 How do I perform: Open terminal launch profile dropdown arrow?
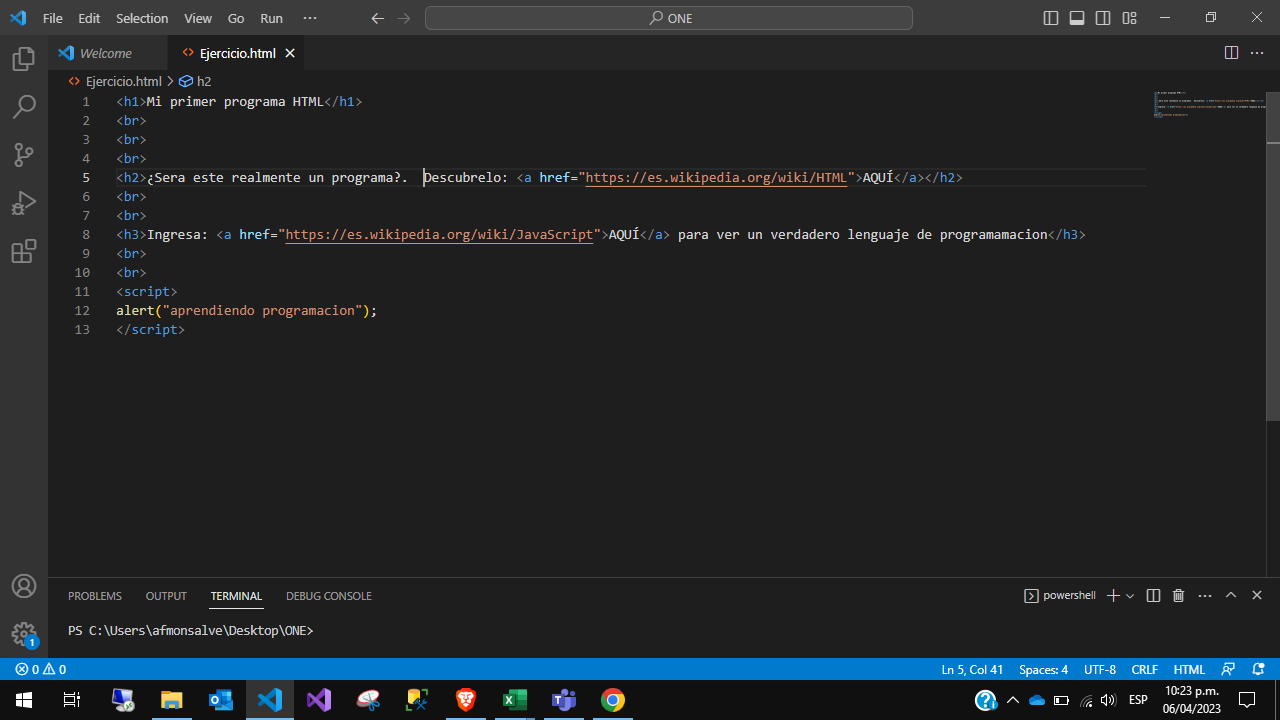(x=1130, y=596)
